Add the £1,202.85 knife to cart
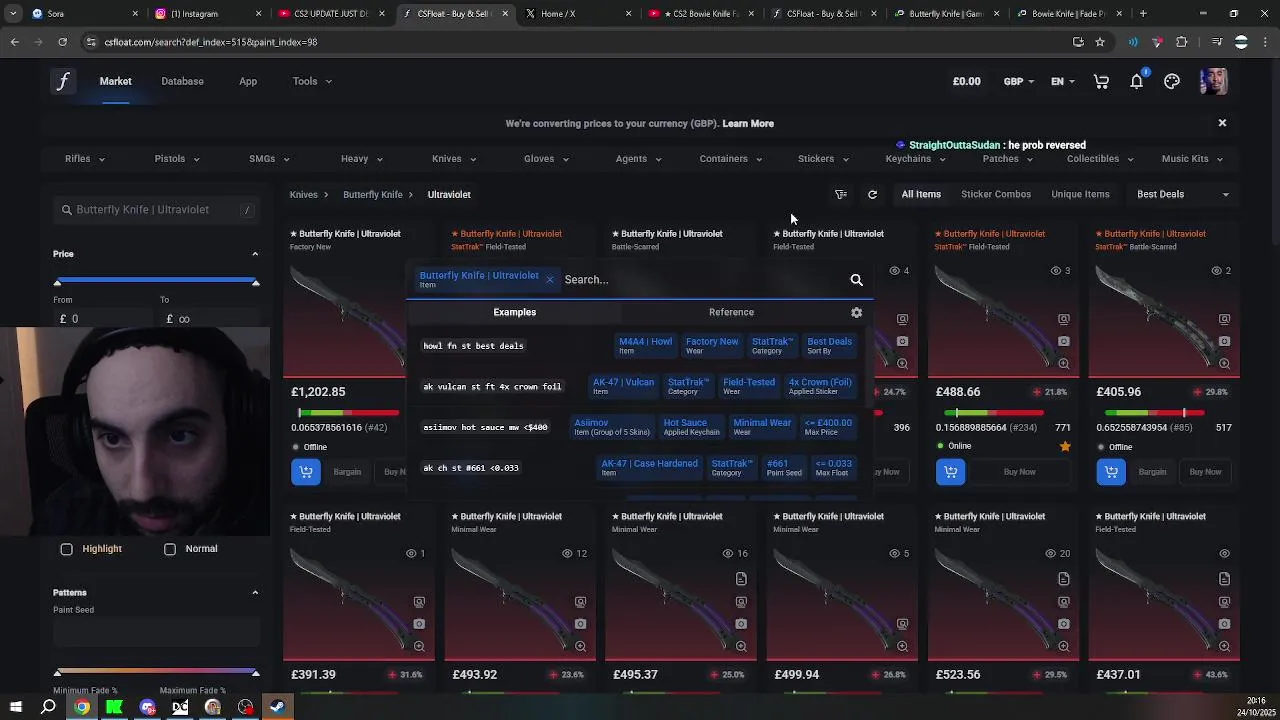 [306, 472]
